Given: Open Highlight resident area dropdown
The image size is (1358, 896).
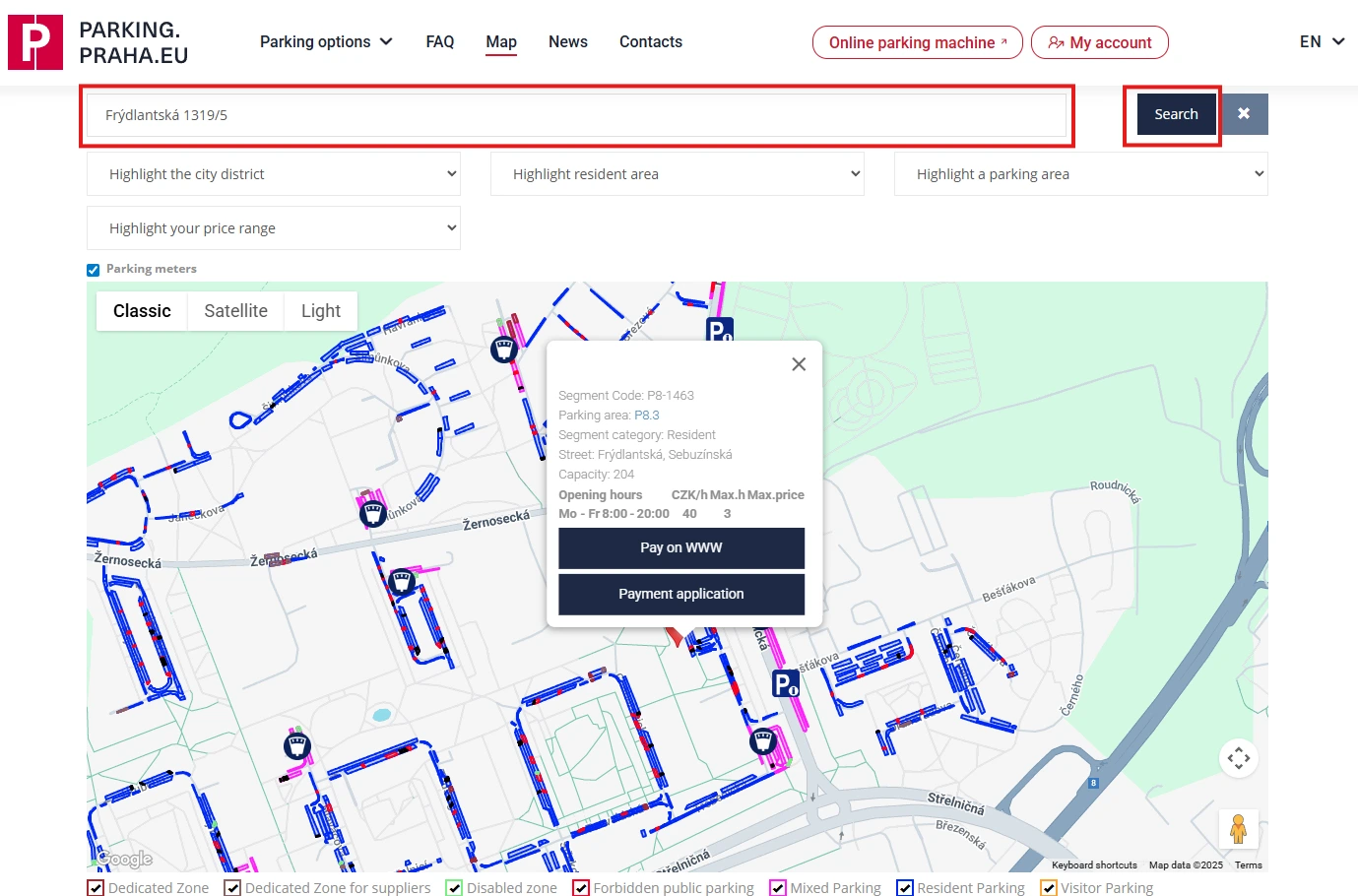Looking at the screenshot, I should pyautogui.click(x=678, y=174).
